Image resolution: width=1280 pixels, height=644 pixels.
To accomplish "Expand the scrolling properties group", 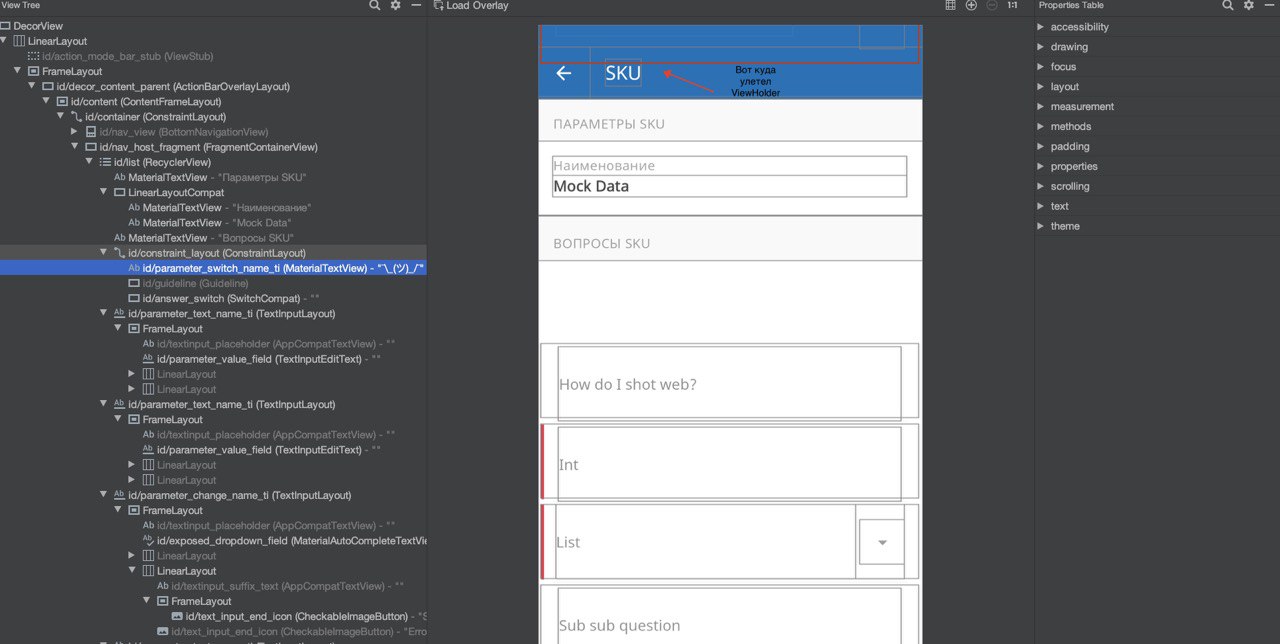I will click(x=1041, y=186).
